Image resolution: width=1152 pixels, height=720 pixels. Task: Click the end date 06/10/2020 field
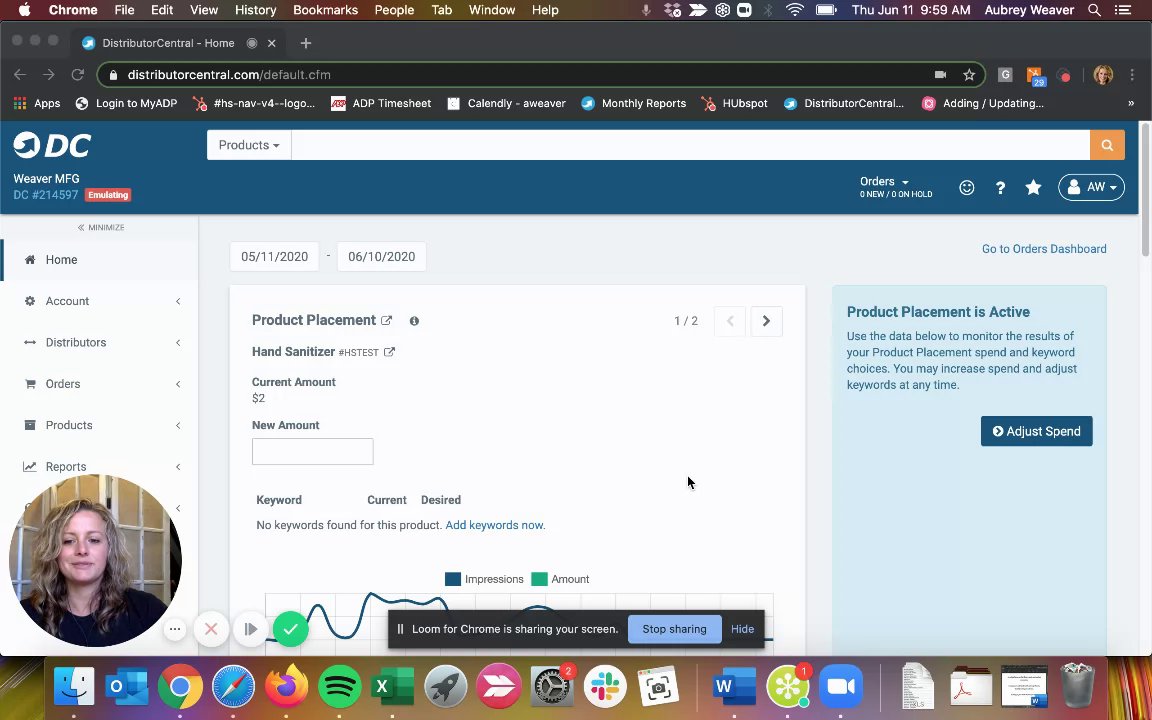[x=381, y=256]
